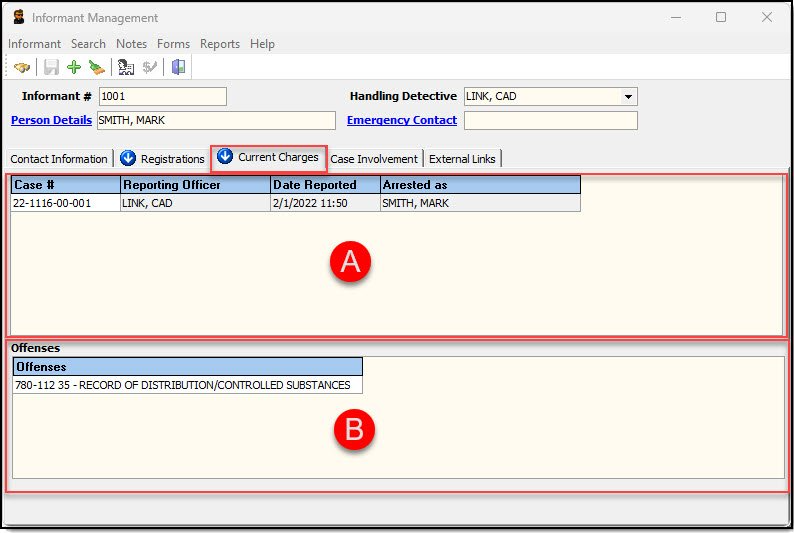Switch to the Contact Information tab
Viewport: 794px width, 533px height.
[59, 159]
